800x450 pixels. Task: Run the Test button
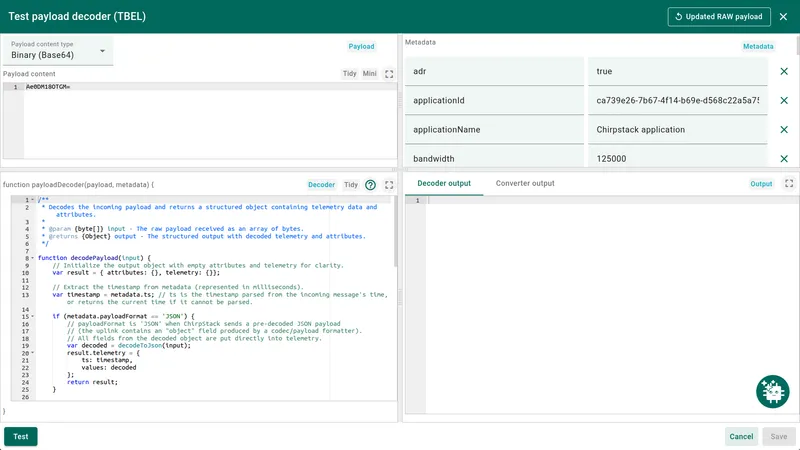point(20,437)
